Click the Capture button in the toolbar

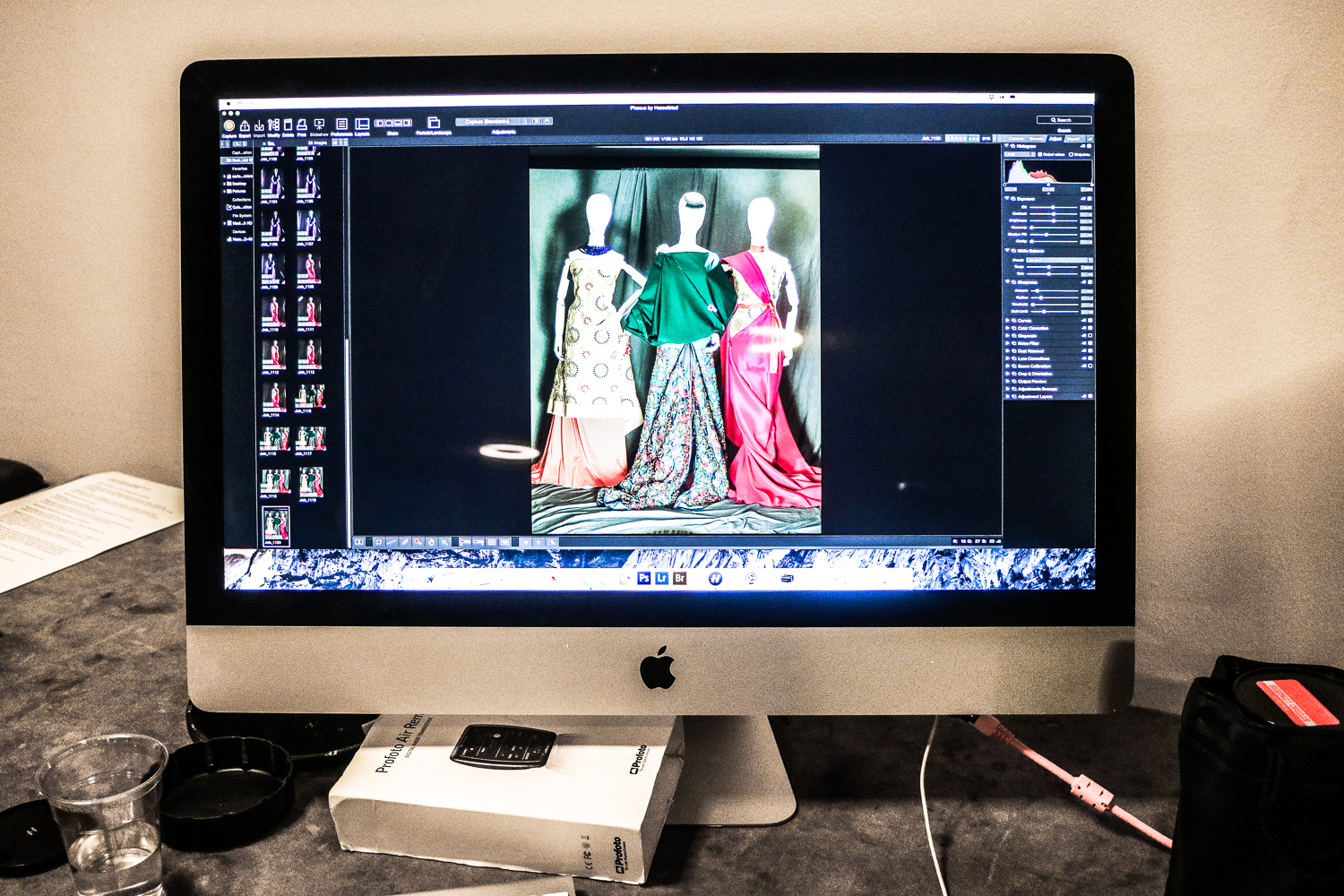click(x=229, y=126)
